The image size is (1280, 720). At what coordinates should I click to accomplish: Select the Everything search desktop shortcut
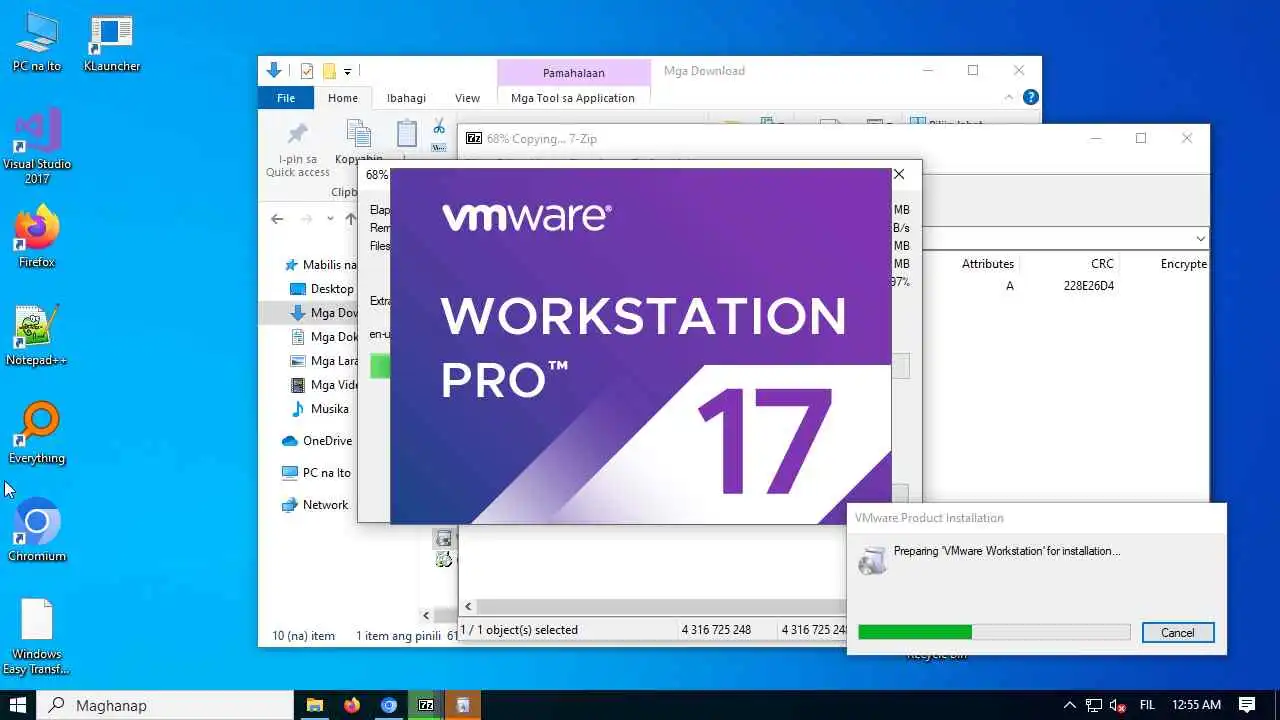tap(37, 432)
